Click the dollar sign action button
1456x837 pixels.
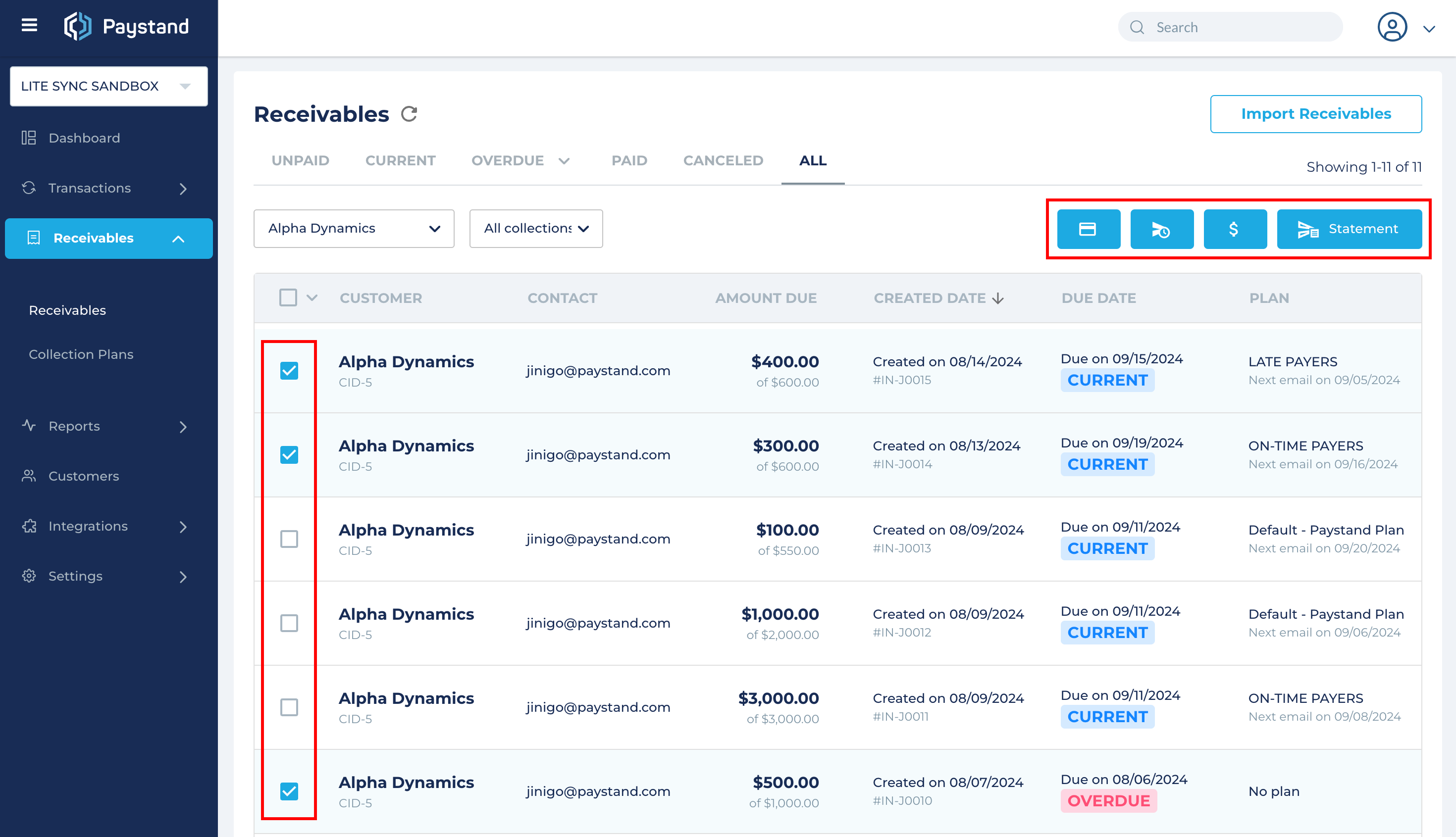(1235, 229)
